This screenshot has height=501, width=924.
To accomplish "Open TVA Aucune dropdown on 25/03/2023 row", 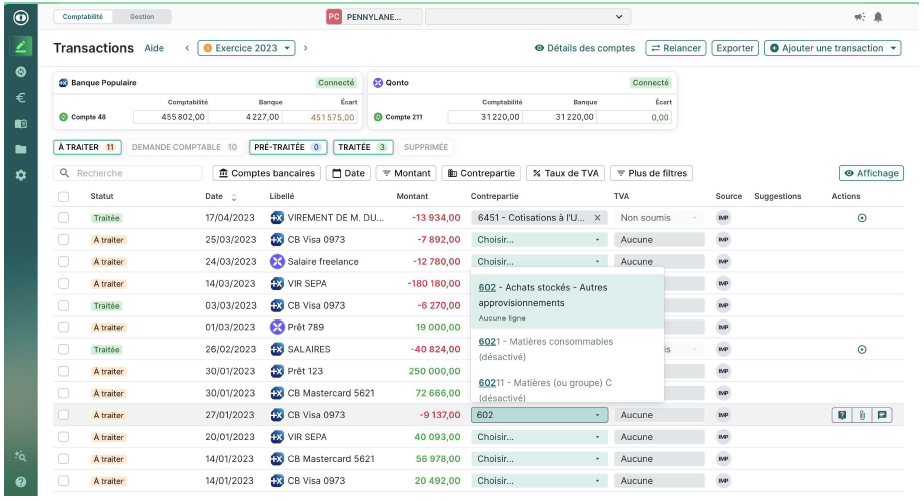I will point(659,240).
